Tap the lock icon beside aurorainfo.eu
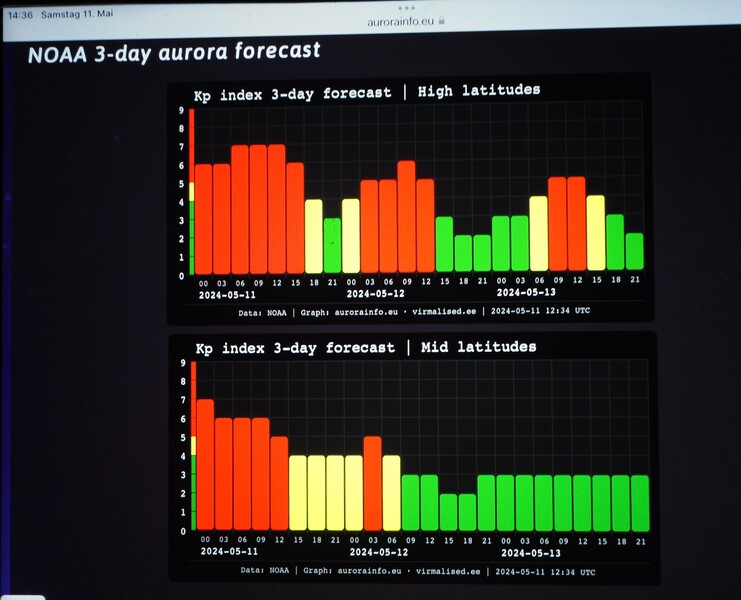Screen dimensions: 741x600 click(441, 20)
